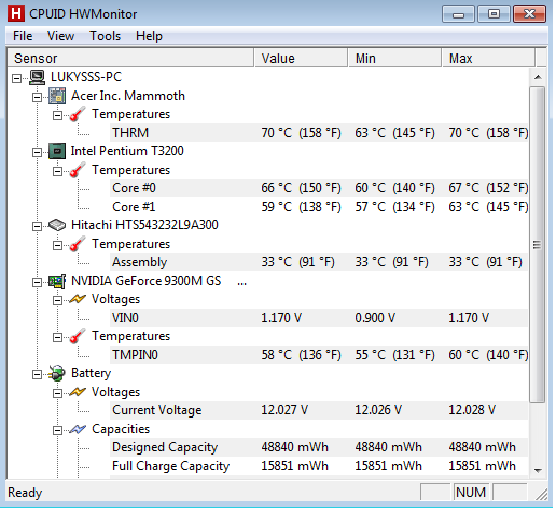Open the Tools menu
Image resolution: width=553 pixels, height=509 pixels.
point(105,36)
